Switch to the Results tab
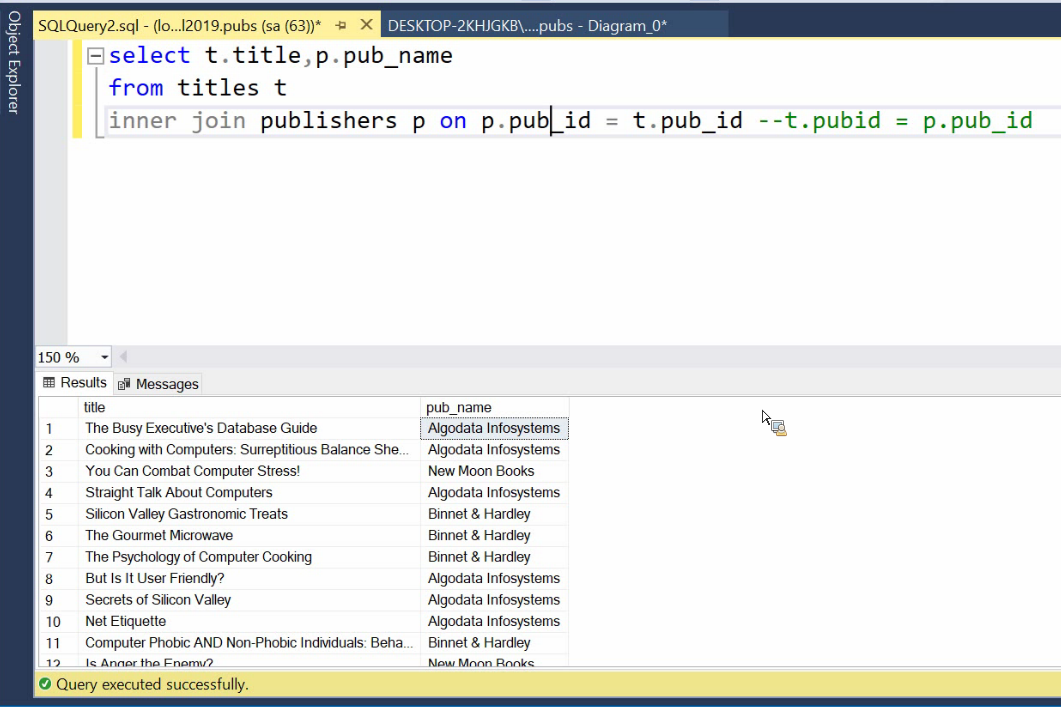 click(x=75, y=383)
